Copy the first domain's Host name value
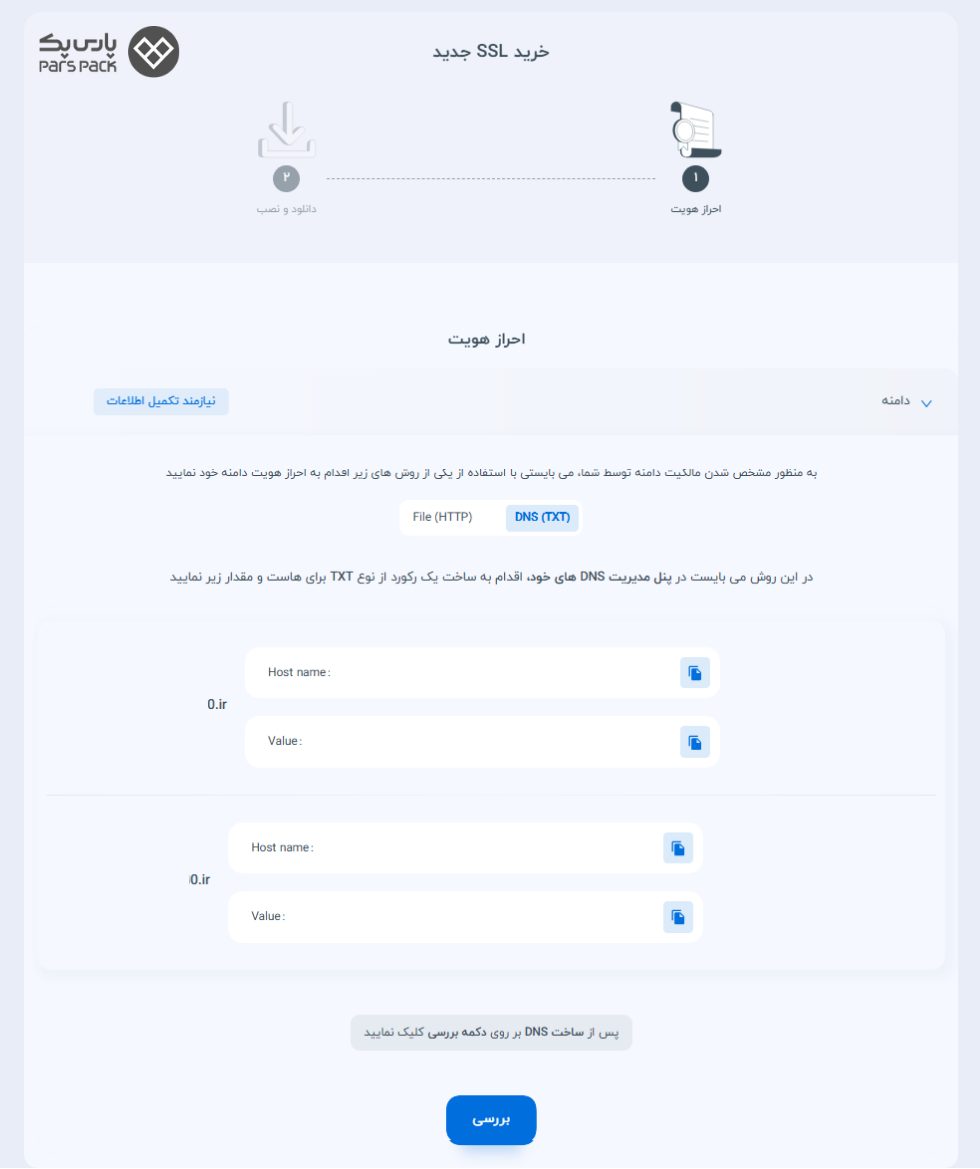 [x=694, y=672]
